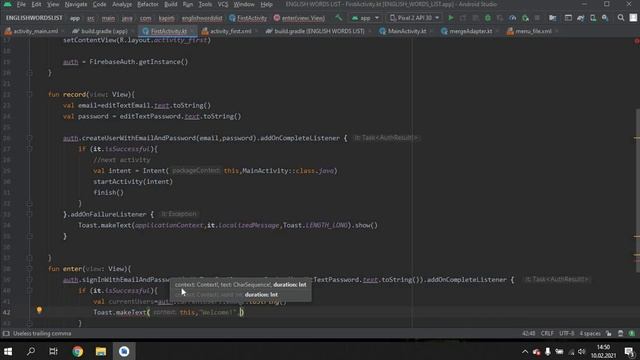This screenshot has width=640, height=360.
Task: Click the Android Studio taskbar icon
Action: coord(124,351)
